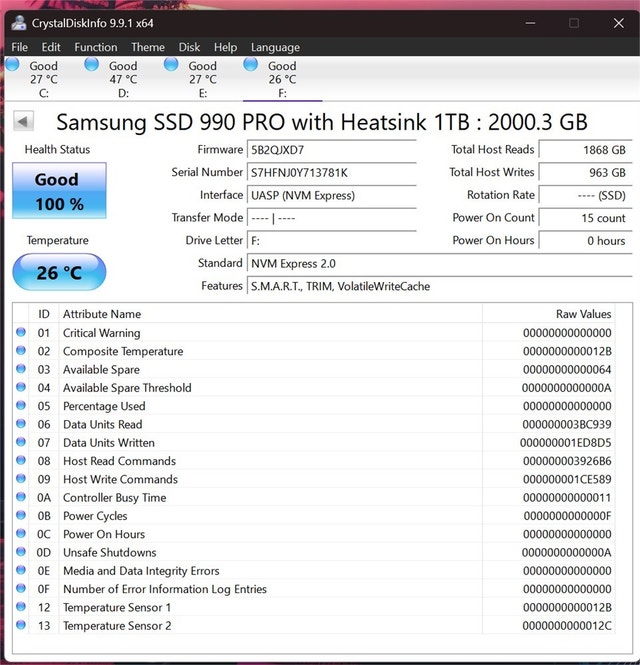Screen dimensions: 640x665
Task: Select Number of Error Information Log Entries
Action: tap(314, 589)
